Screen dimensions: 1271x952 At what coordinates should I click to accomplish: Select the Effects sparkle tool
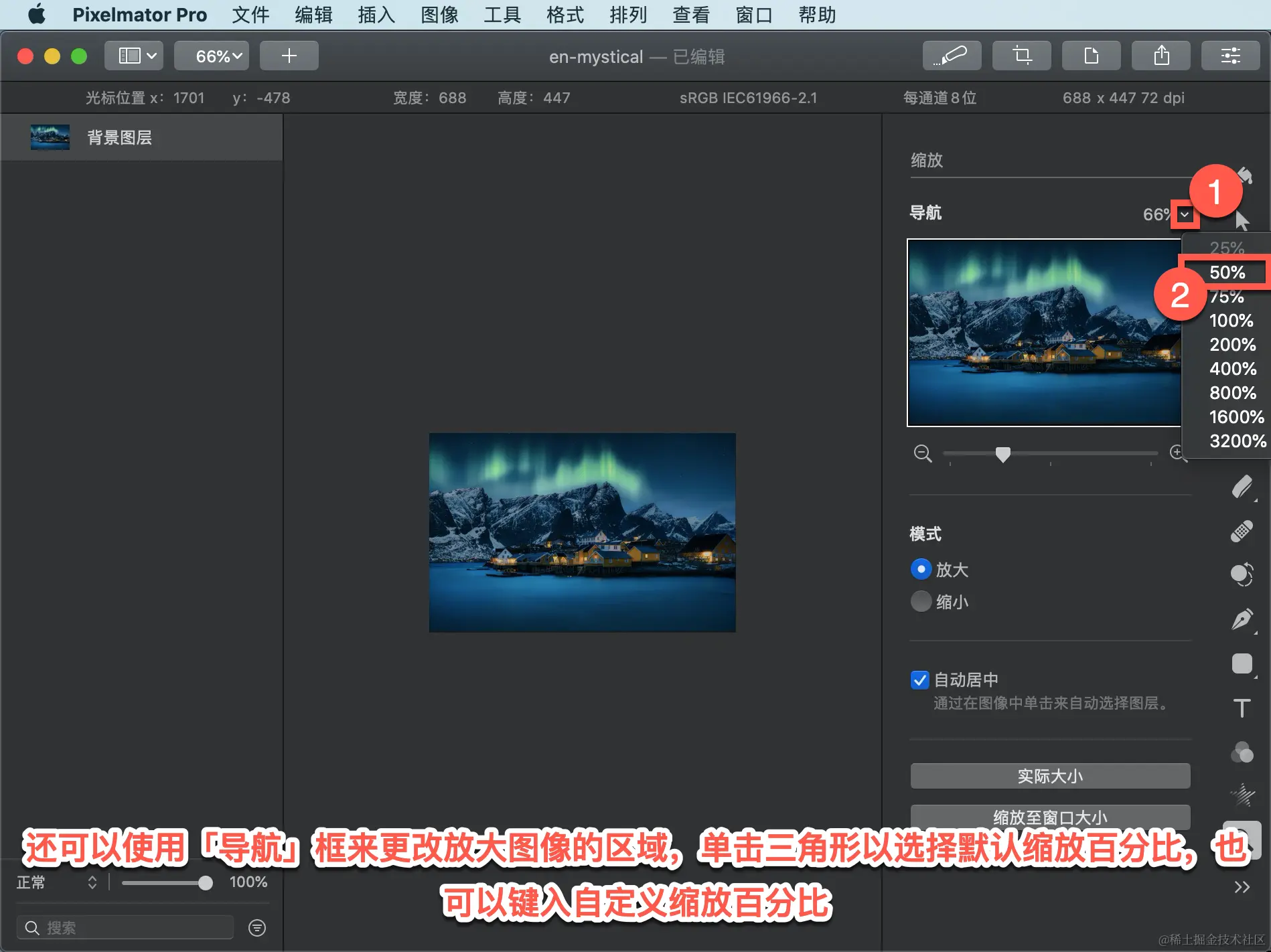(x=1242, y=796)
